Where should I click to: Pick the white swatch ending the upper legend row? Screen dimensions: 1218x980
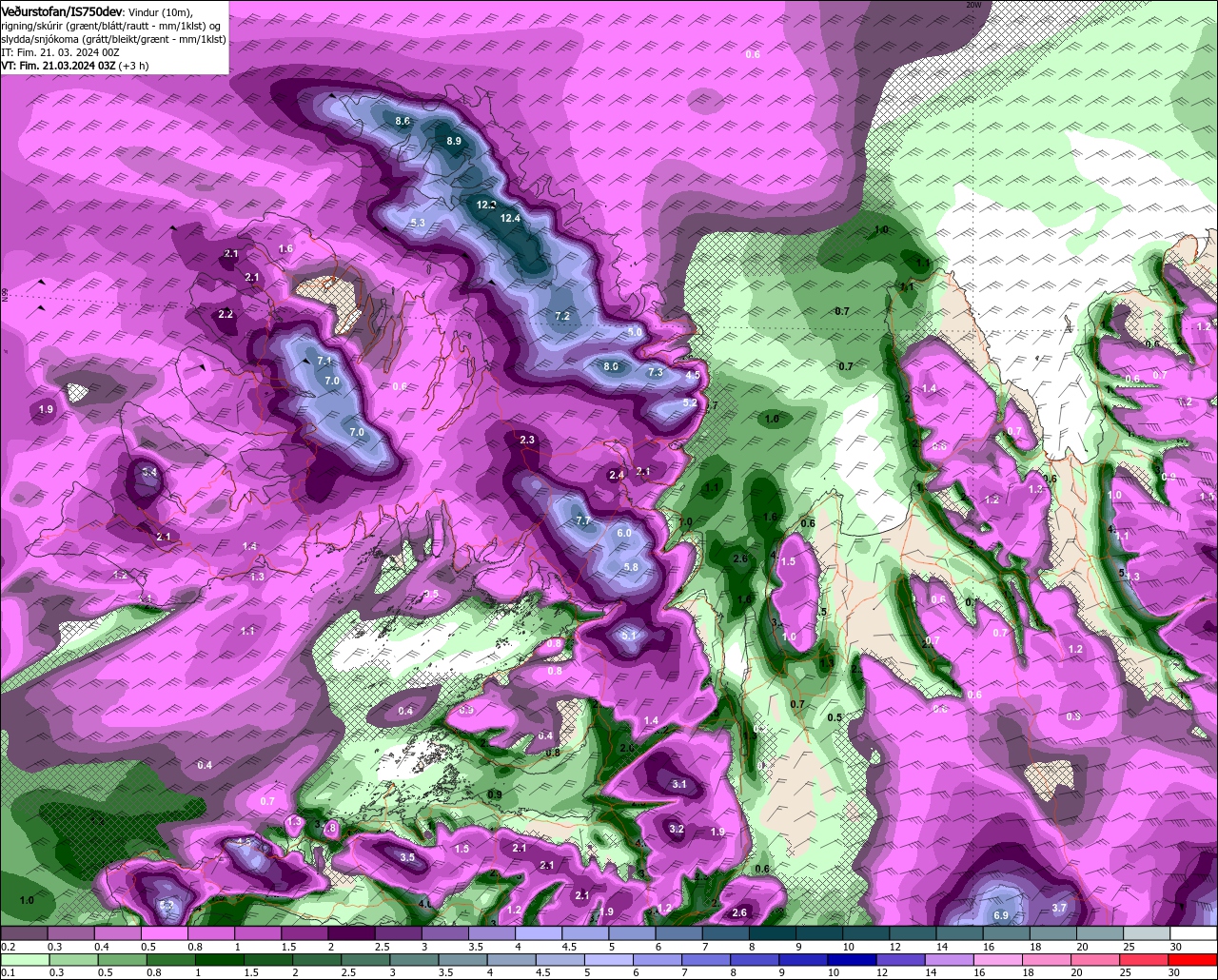[1194, 934]
